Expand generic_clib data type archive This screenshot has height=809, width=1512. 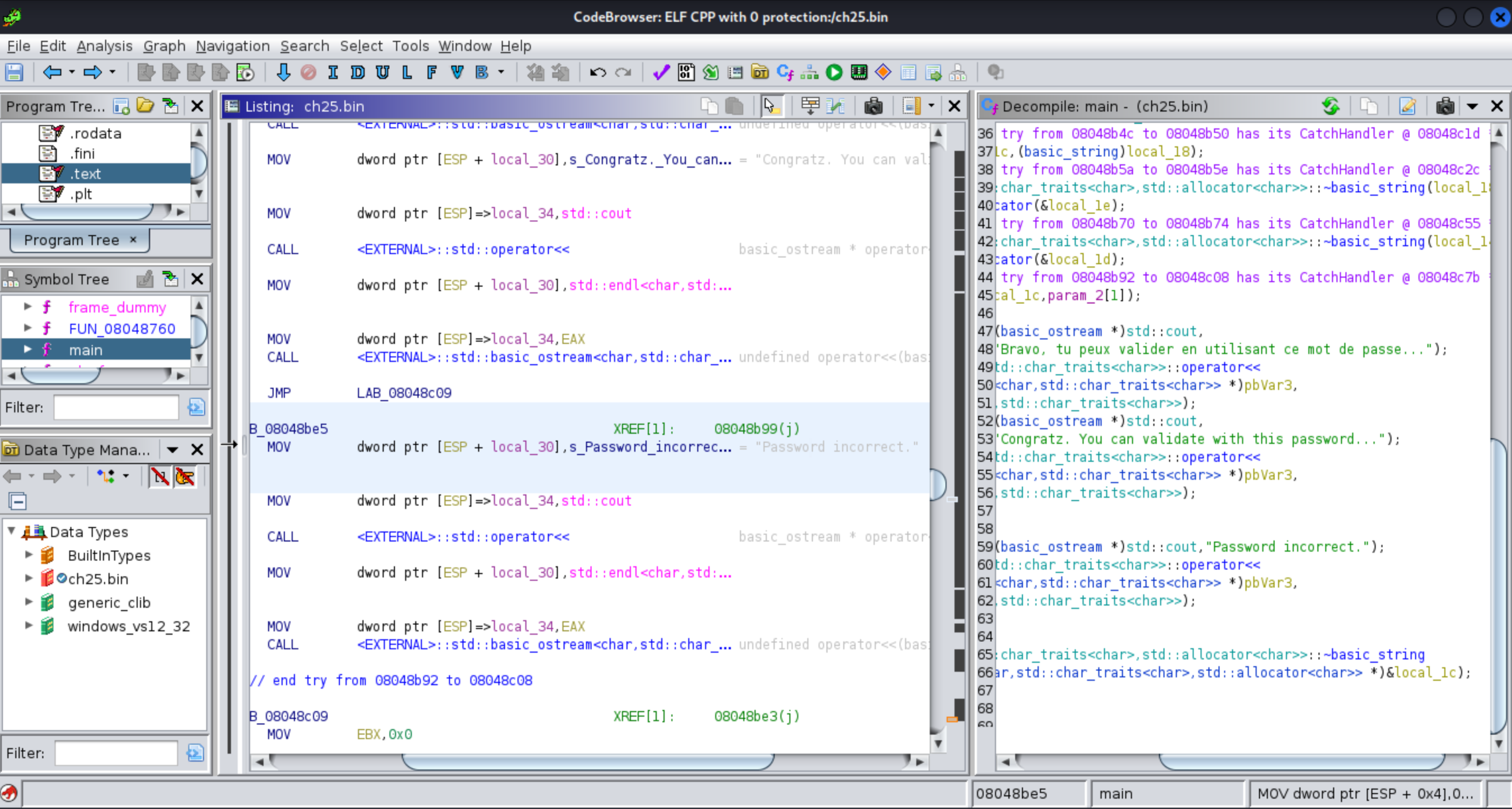coord(28,601)
